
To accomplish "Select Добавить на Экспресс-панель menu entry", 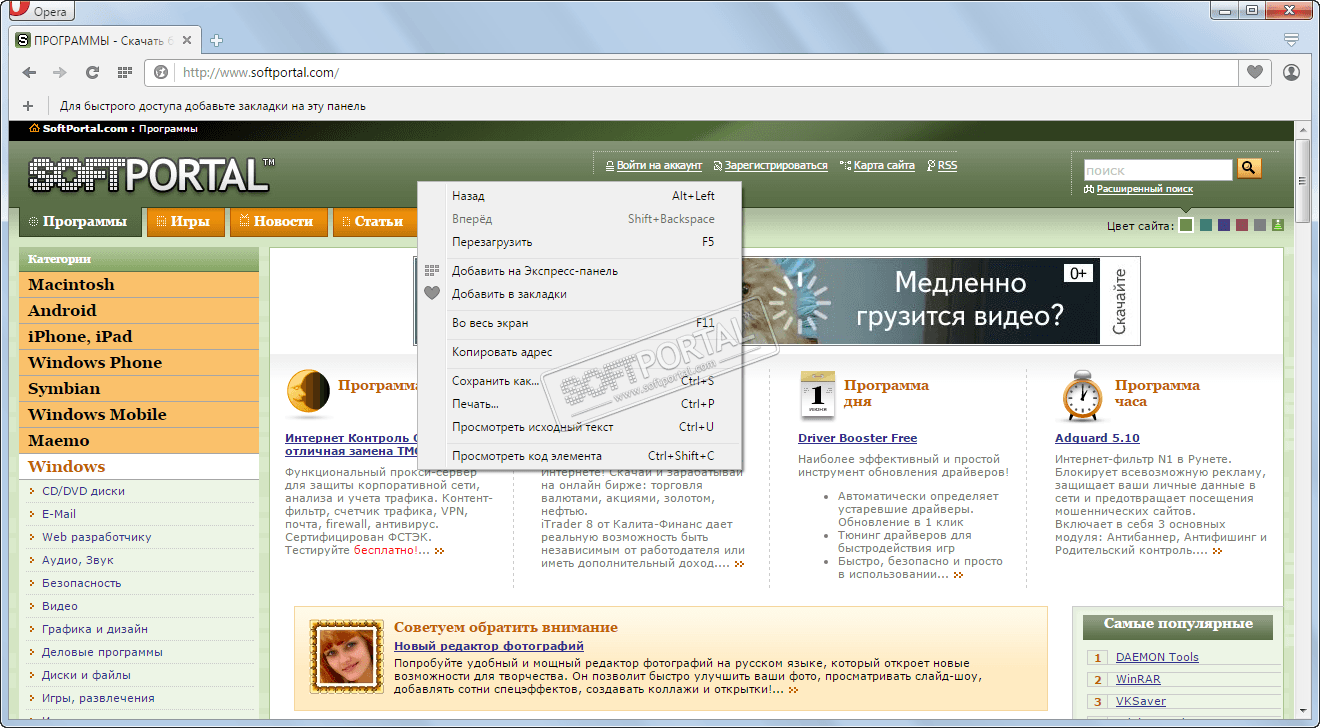I will pyautogui.click(x=579, y=271).
